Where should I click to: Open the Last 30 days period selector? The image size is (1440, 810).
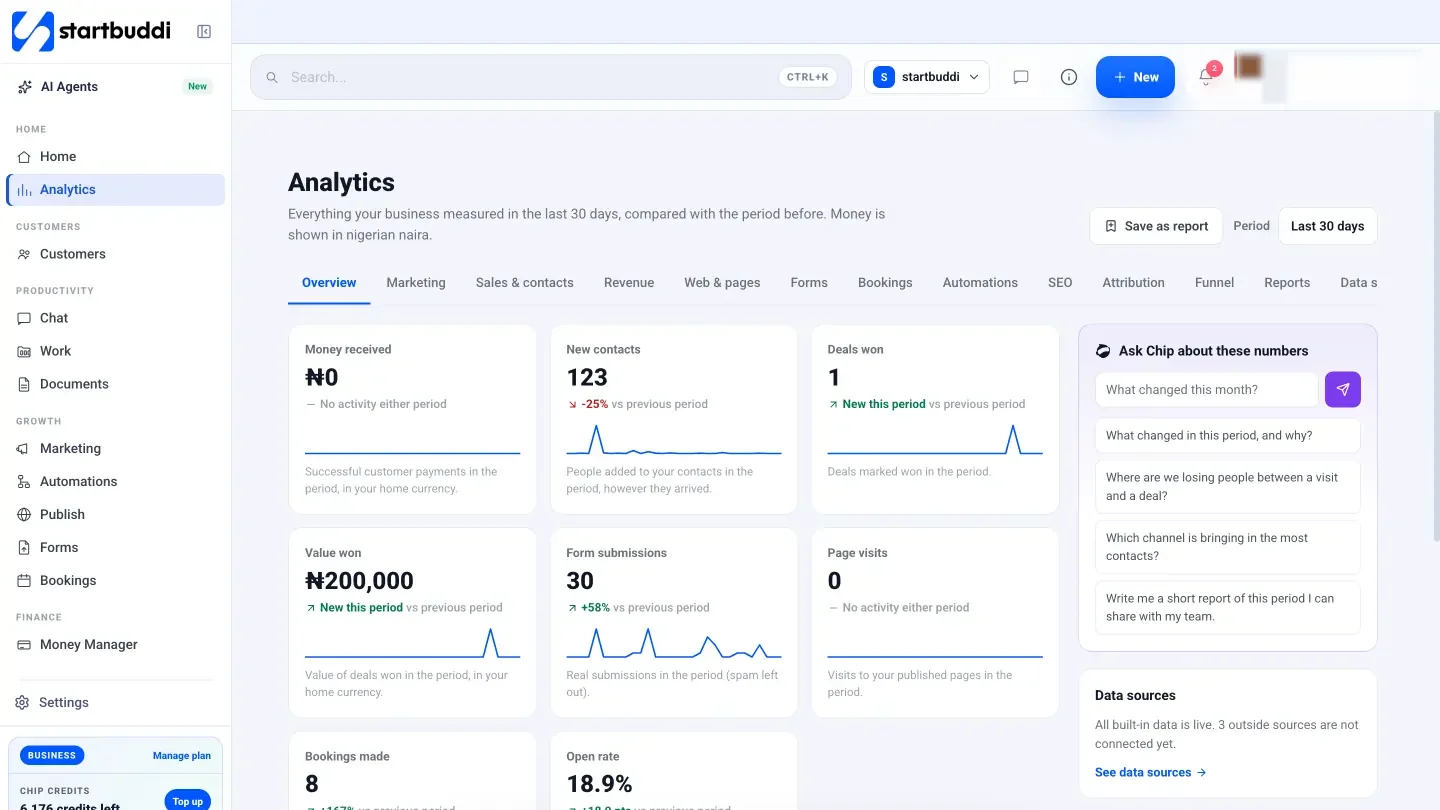pyautogui.click(x=1328, y=226)
